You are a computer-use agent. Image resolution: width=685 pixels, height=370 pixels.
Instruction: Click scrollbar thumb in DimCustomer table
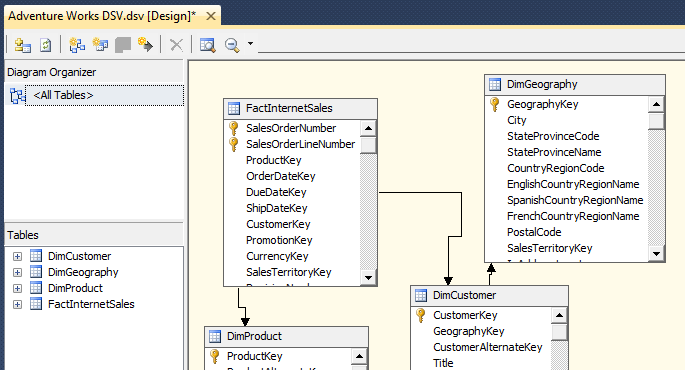click(559, 332)
